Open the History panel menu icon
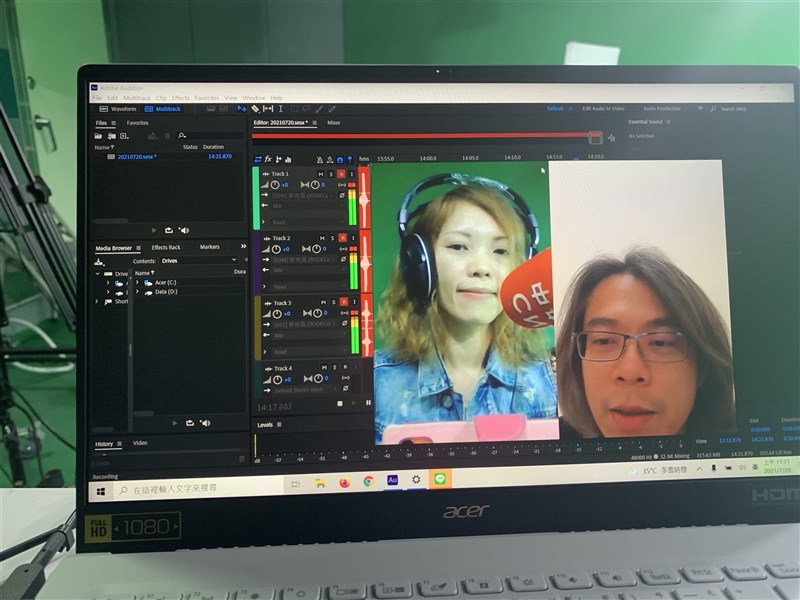The height and width of the screenshot is (600, 800). (x=119, y=444)
